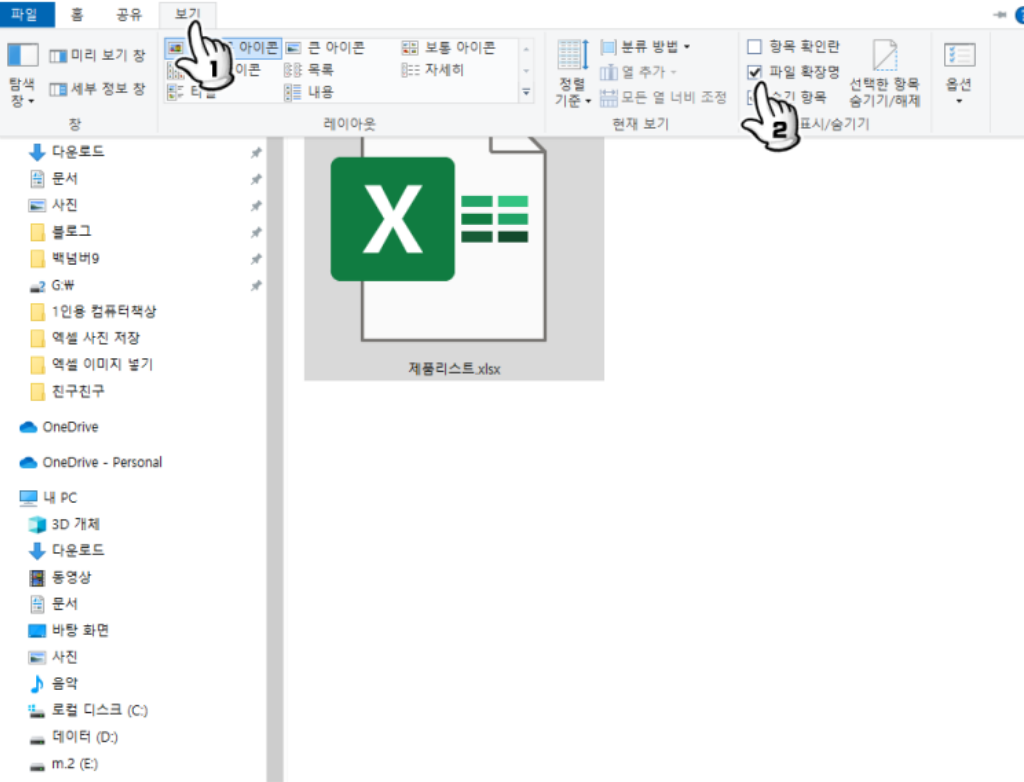Open 로컬 디스크 (C:)
This screenshot has width=1024, height=782.
pos(89,710)
